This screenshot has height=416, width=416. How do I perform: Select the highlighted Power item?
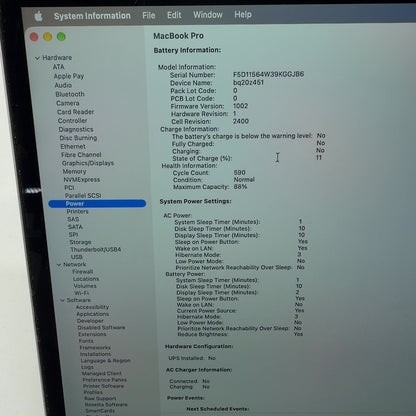point(97,204)
